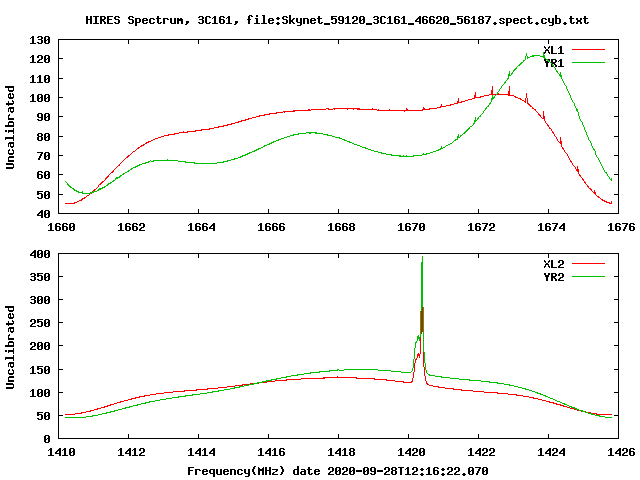Click the 70 y-axis tick label
The image size is (640, 480).
(x=44, y=156)
